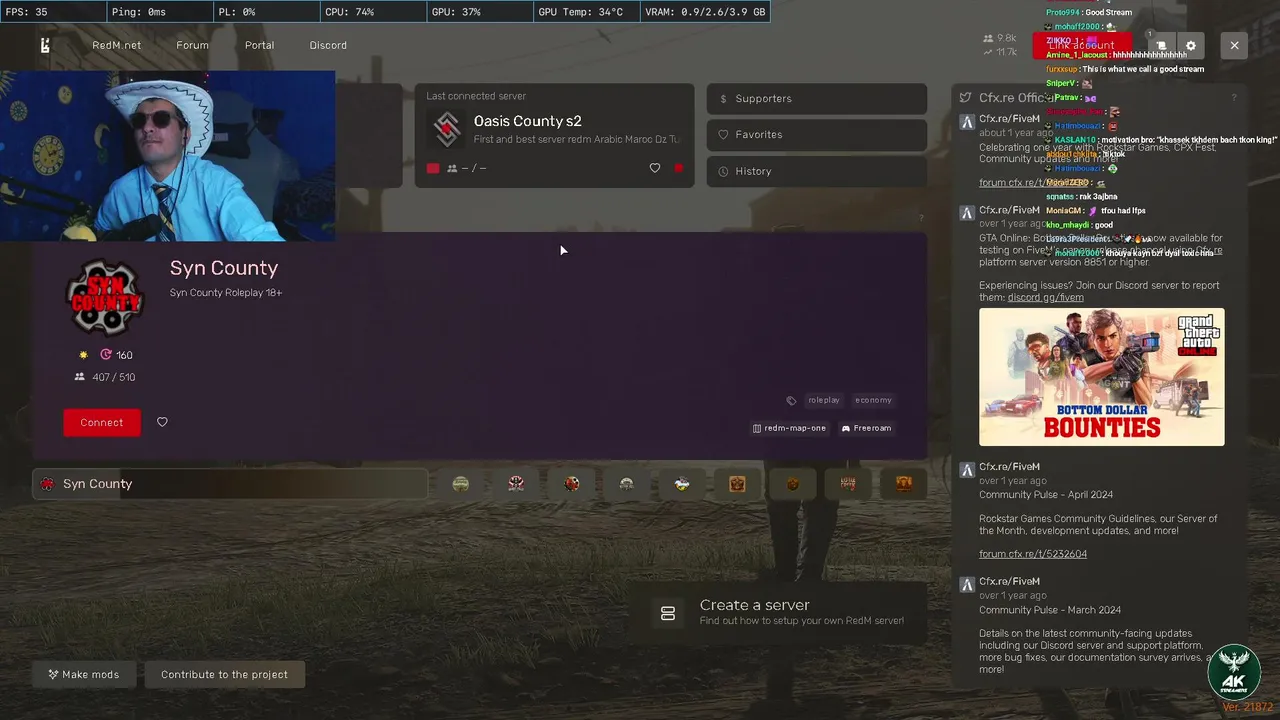This screenshot has width=1280, height=720.
Task: Open the Bottom Dollar Bounties image
Action: coord(1101,377)
